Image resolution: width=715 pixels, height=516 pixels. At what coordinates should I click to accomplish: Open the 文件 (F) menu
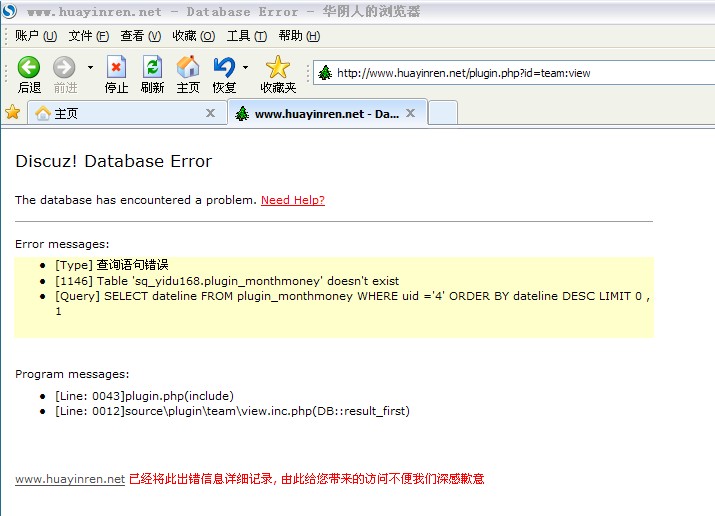point(89,36)
